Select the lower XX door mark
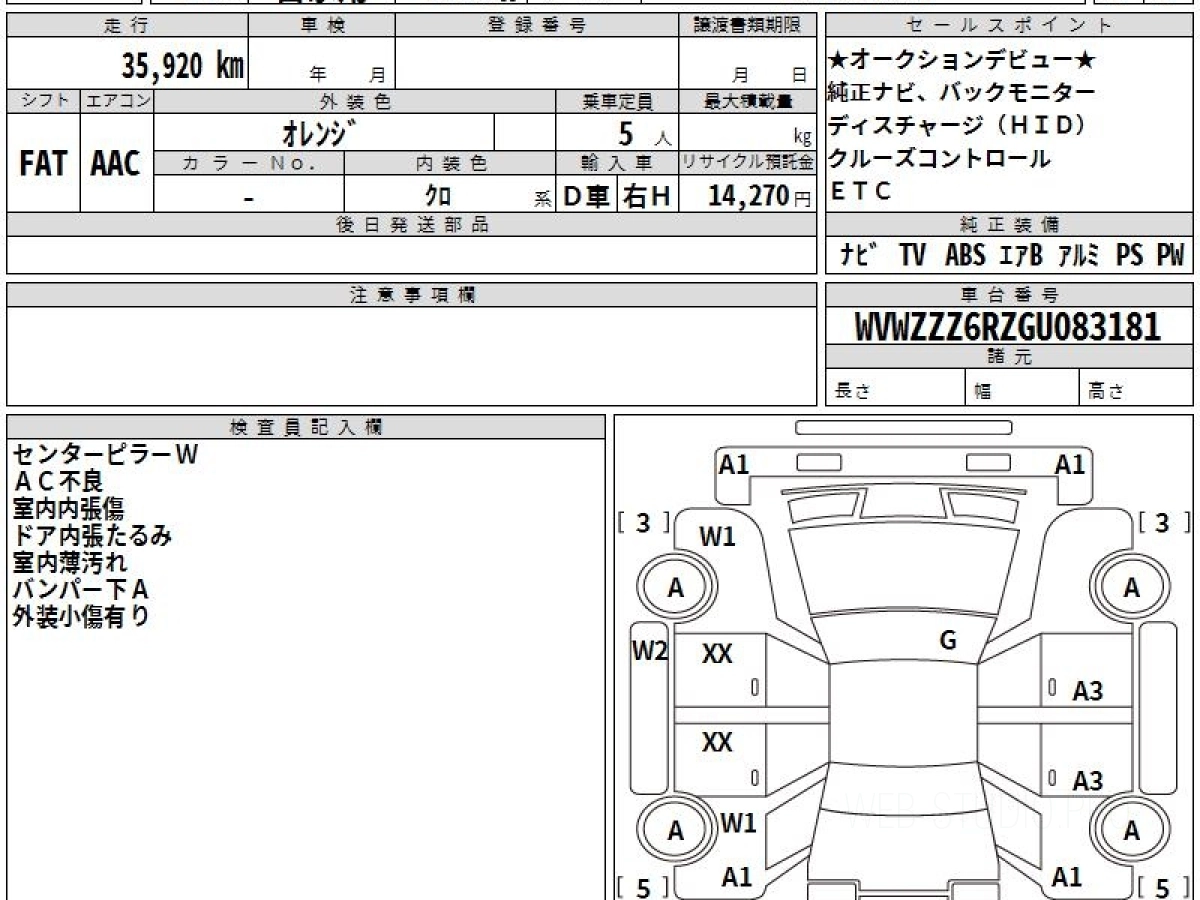The height and width of the screenshot is (900, 1200). click(717, 743)
